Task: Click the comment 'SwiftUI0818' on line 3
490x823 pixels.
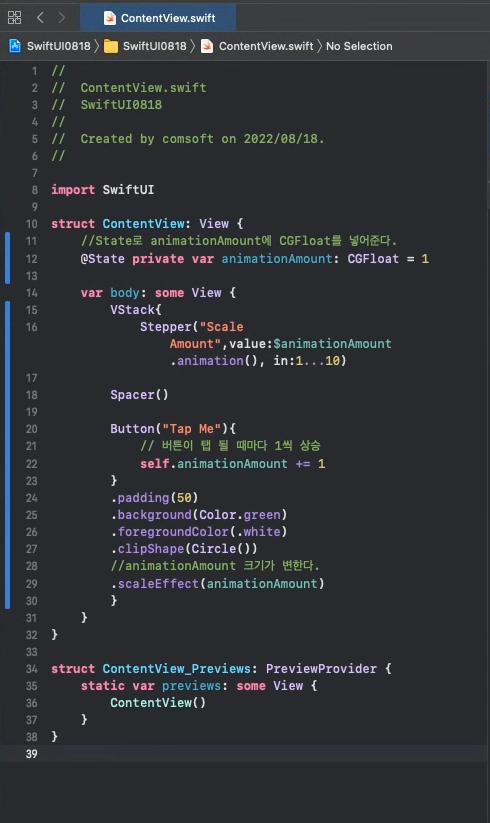Action: coord(121,104)
